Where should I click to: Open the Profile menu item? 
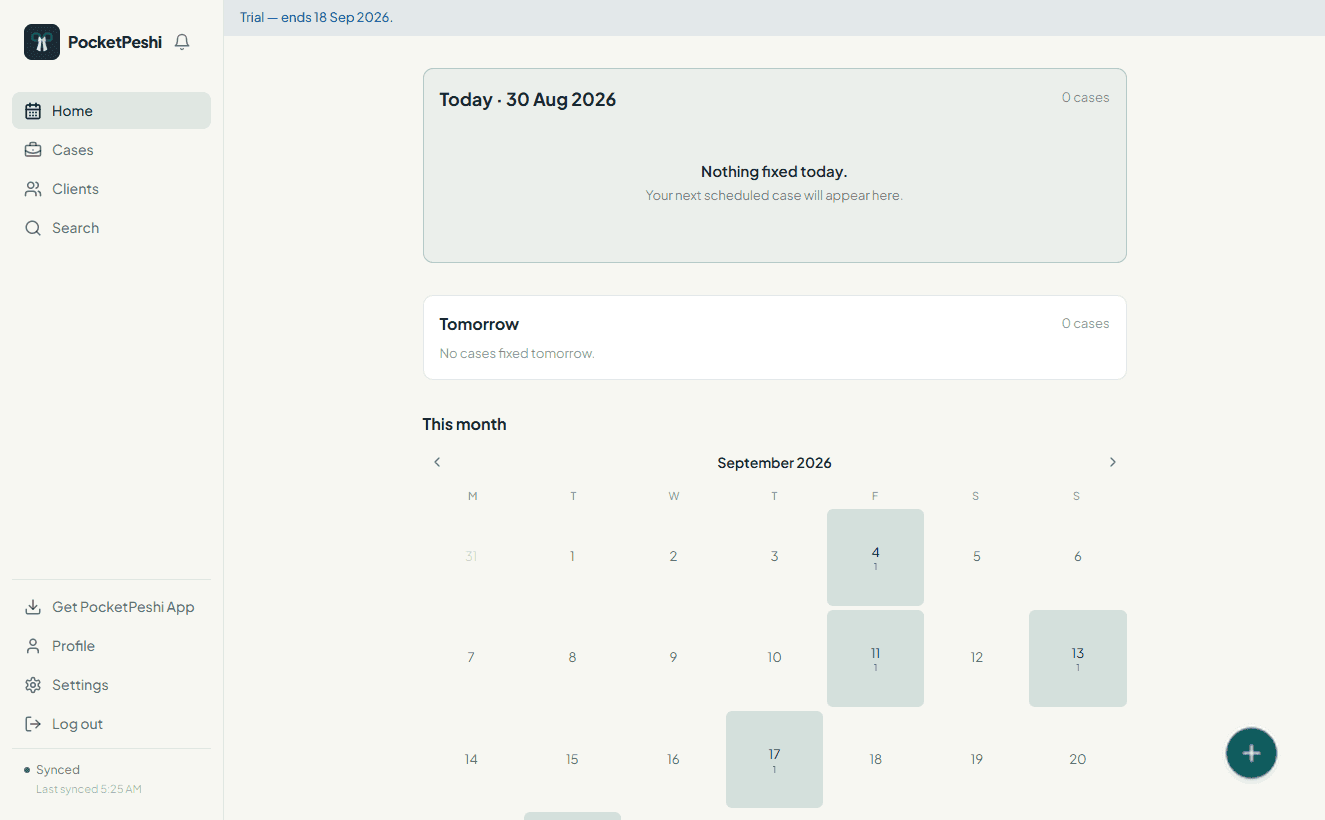(111, 646)
